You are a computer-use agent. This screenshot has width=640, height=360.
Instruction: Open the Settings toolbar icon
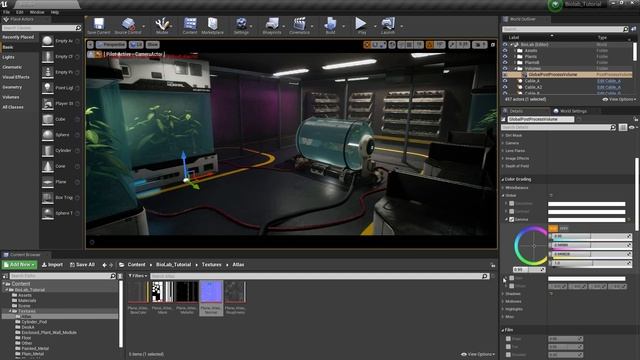pyautogui.click(x=241, y=24)
